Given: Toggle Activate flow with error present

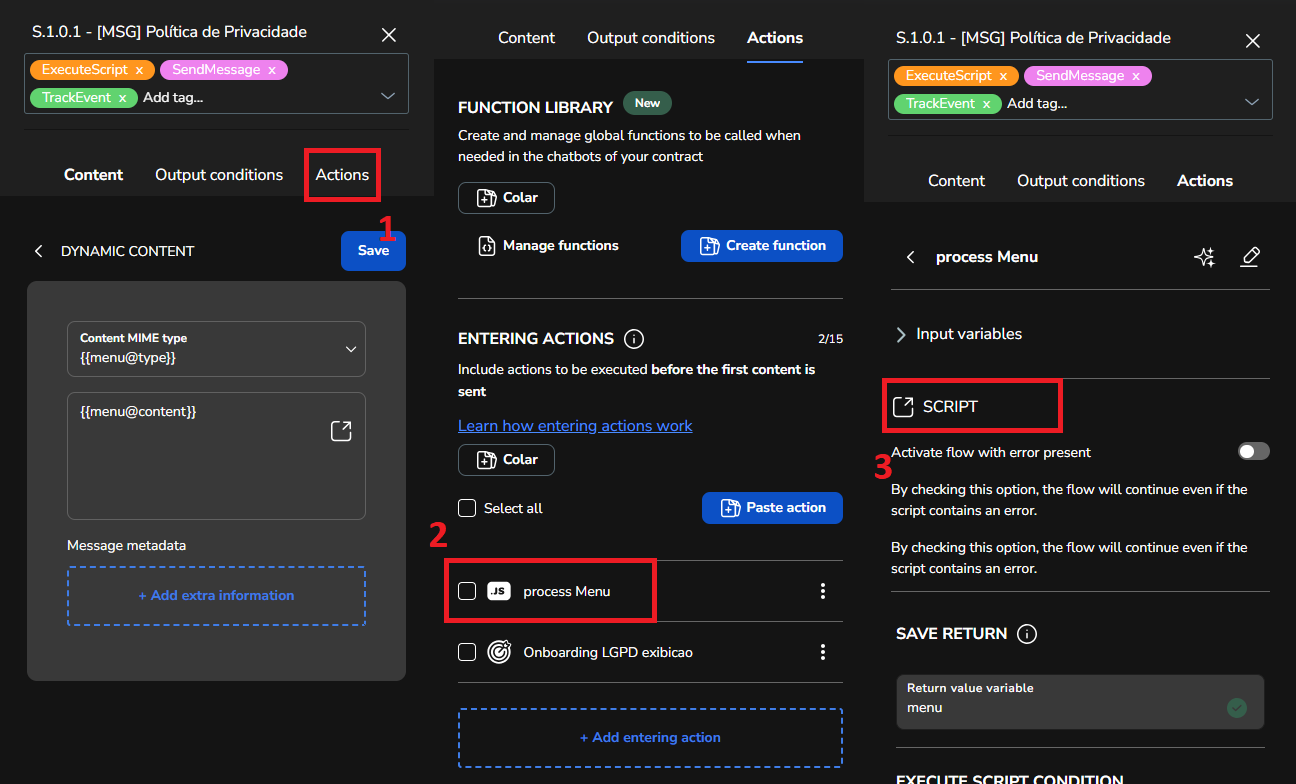Looking at the screenshot, I should [x=1253, y=451].
